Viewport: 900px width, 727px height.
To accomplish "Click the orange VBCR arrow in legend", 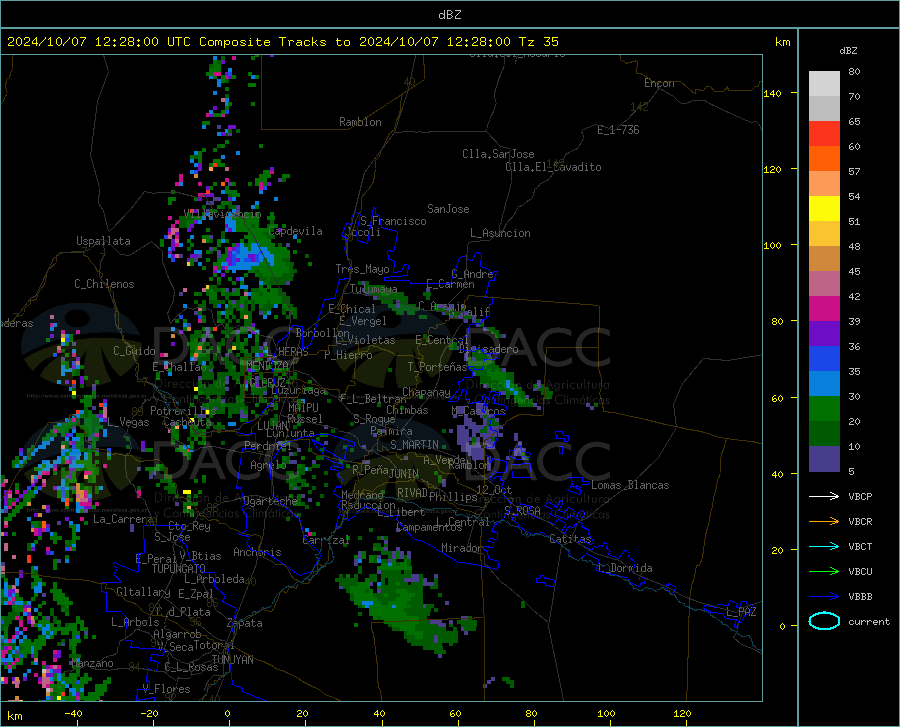I will (x=824, y=522).
